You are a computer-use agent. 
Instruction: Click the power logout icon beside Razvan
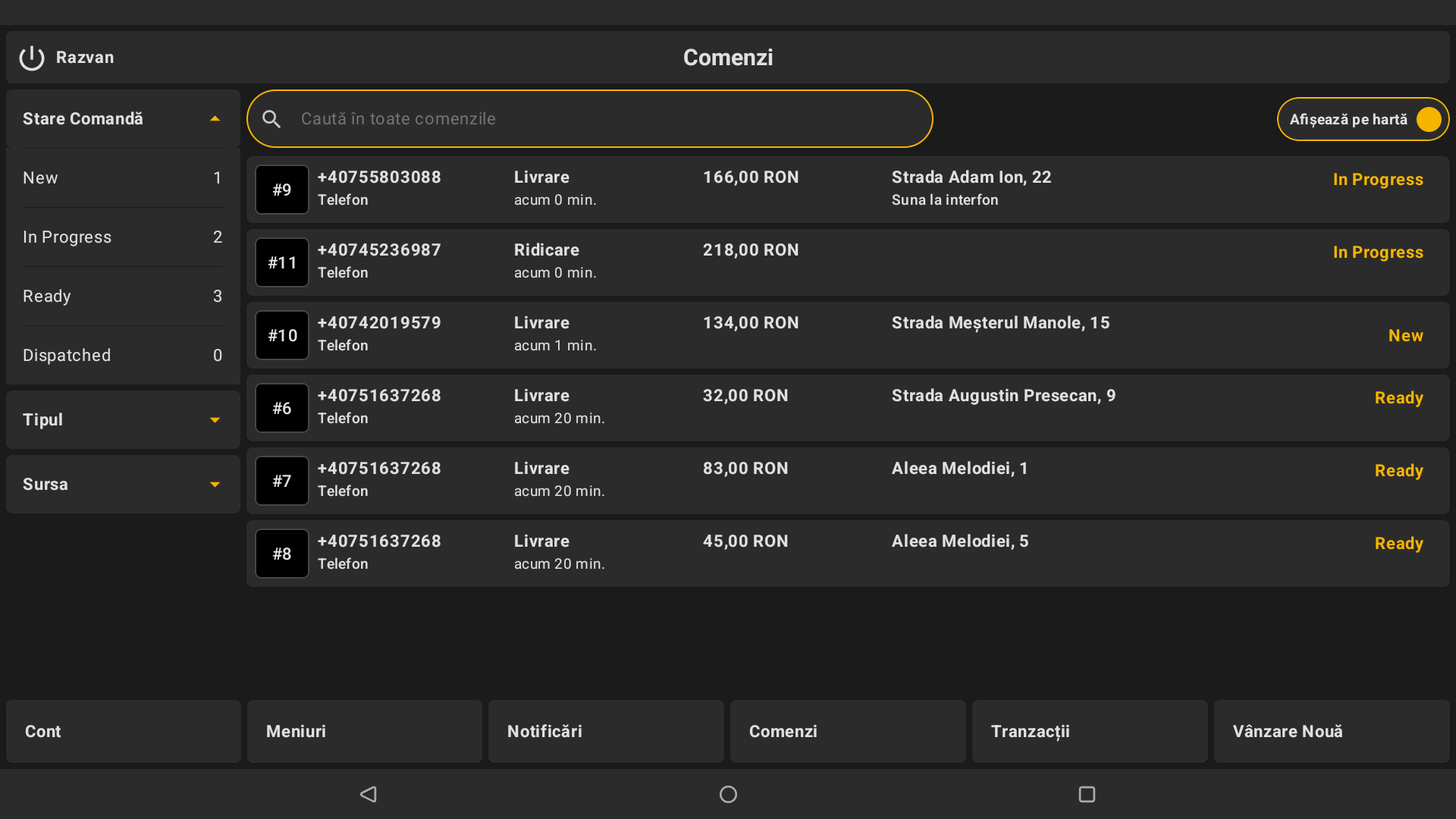32,58
